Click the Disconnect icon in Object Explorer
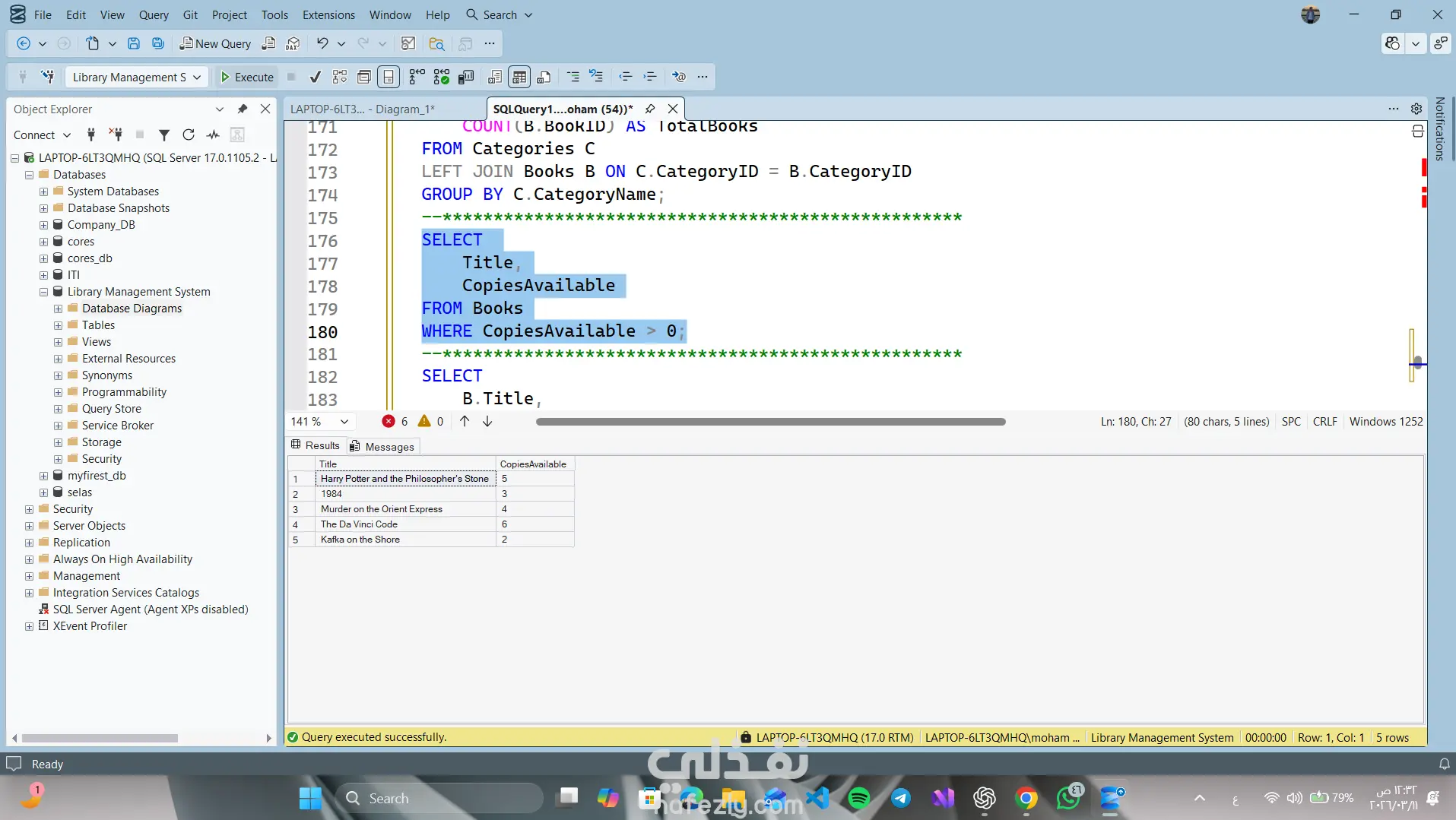The height and width of the screenshot is (820, 1456). coord(116,135)
